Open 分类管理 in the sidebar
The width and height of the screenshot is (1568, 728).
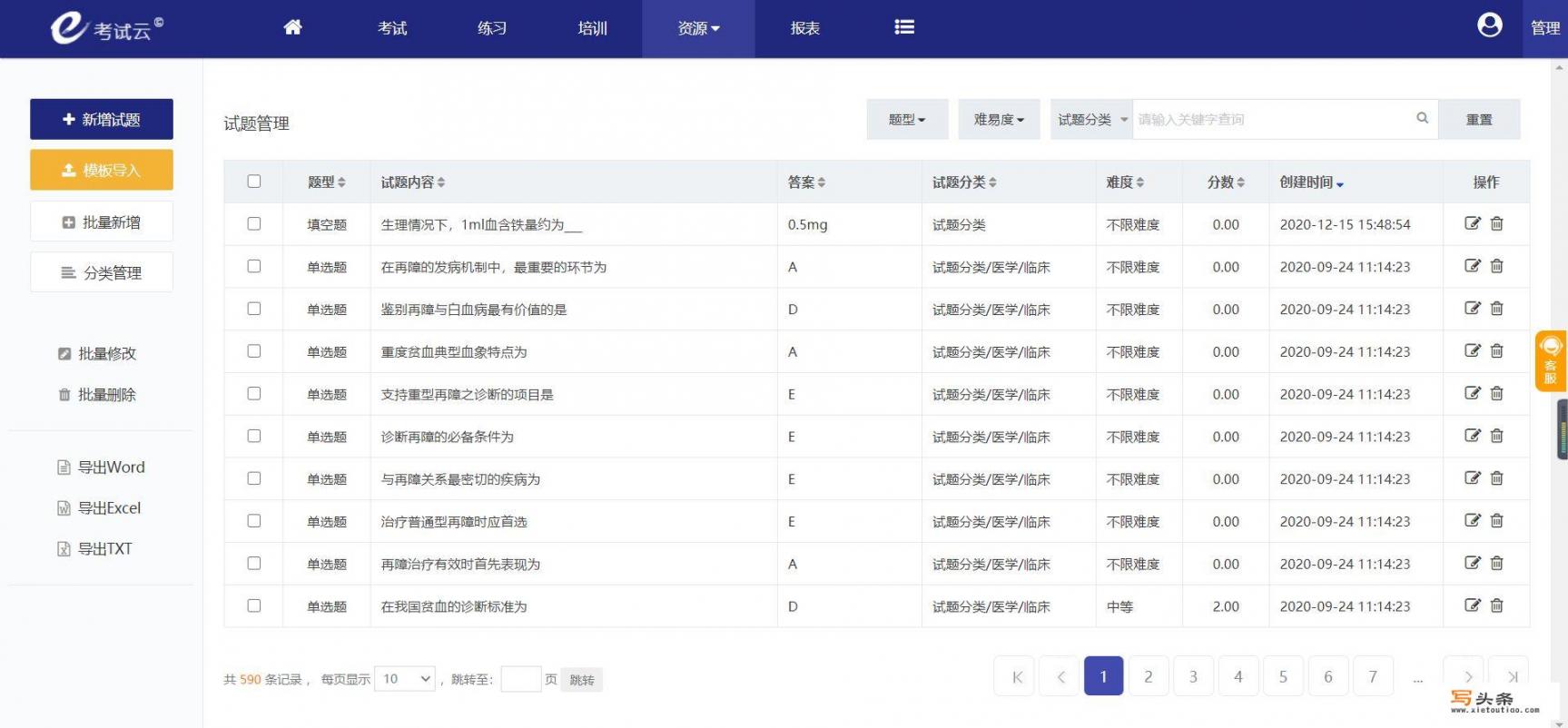click(x=102, y=272)
